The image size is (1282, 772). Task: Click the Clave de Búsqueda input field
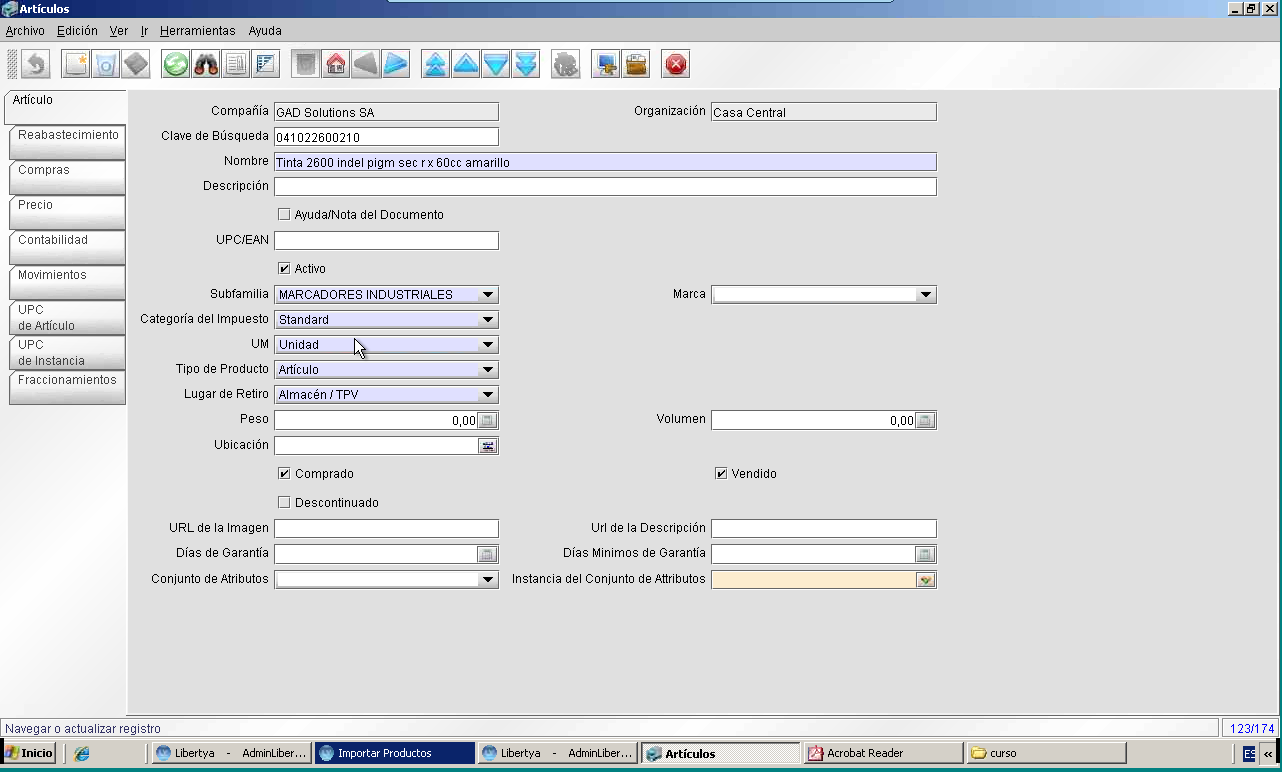click(386, 137)
